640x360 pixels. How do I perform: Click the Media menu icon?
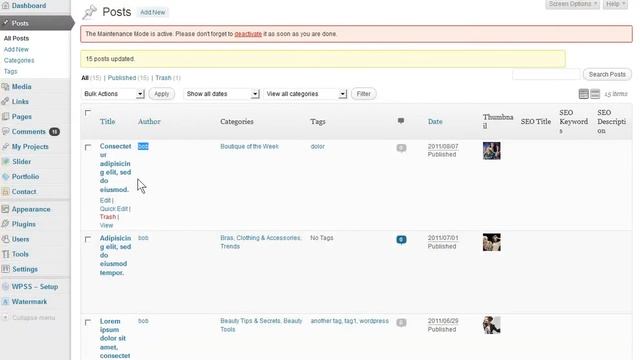[x=5, y=87]
